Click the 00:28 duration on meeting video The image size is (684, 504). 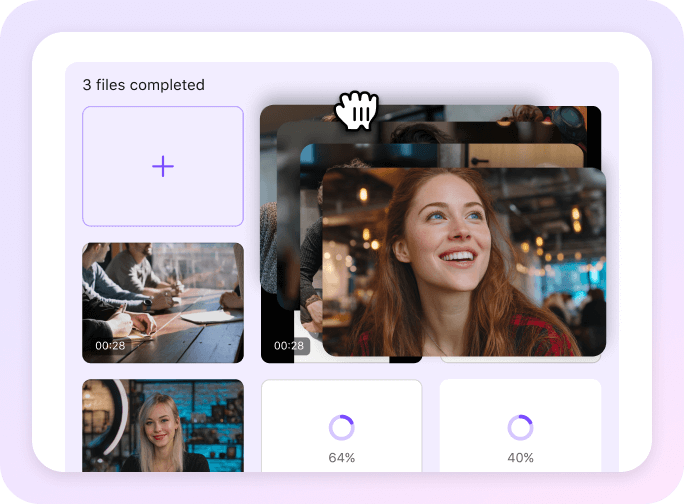(x=110, y=346)
